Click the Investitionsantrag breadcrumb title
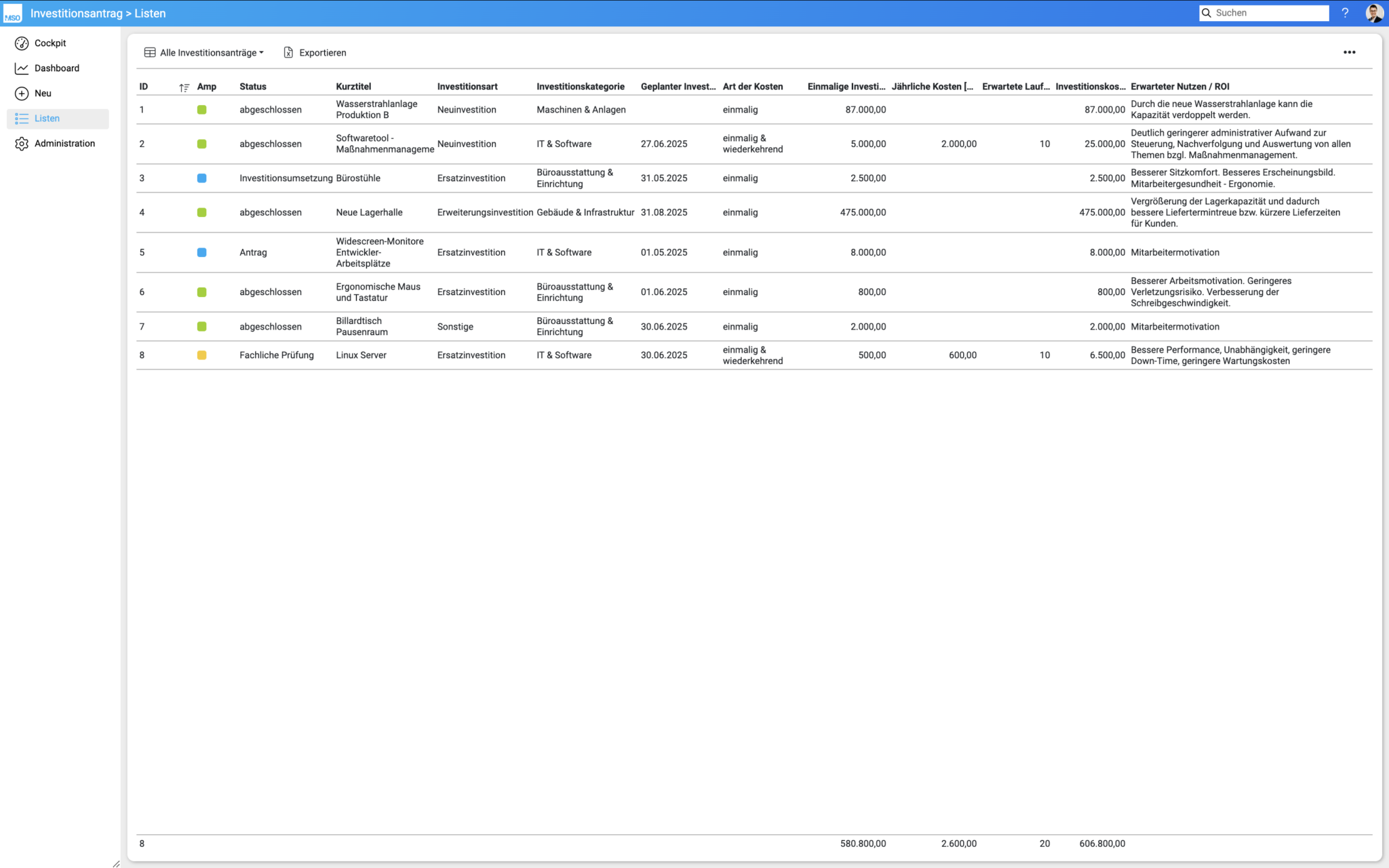Screen dimensions: 1389x868 [76, 14]
